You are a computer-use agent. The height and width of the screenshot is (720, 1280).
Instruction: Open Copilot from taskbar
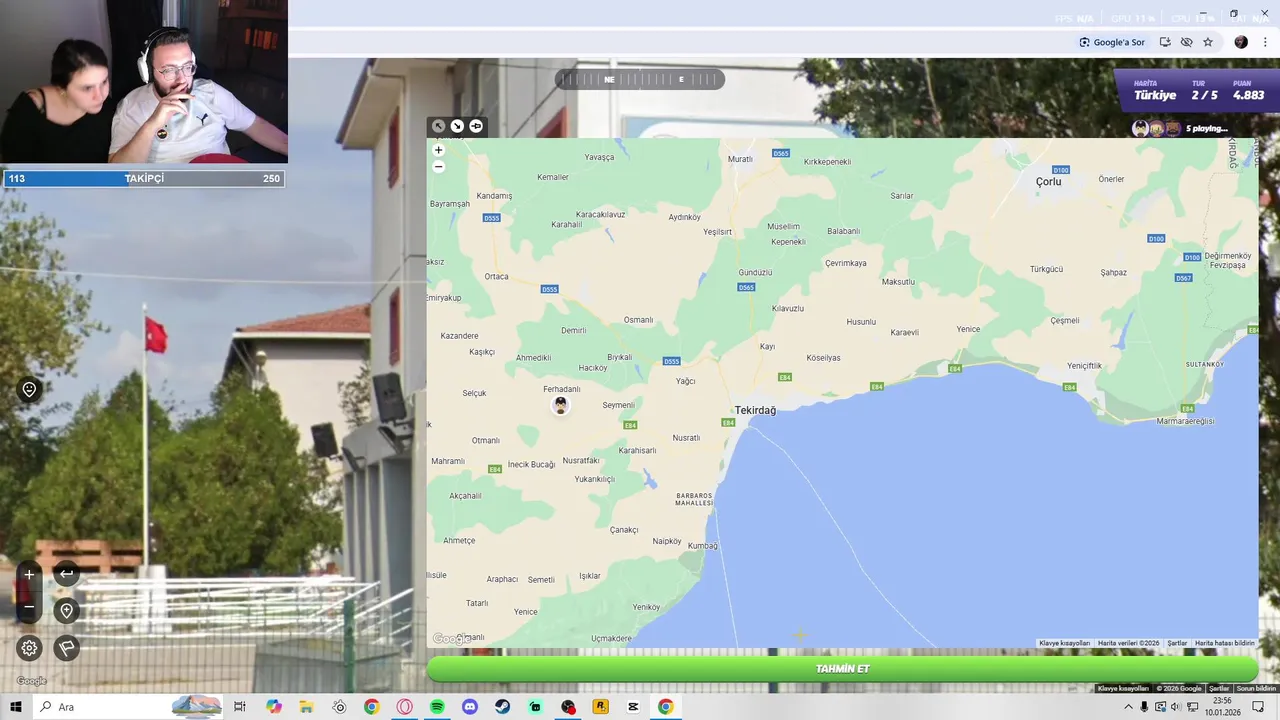pos(274,707)
